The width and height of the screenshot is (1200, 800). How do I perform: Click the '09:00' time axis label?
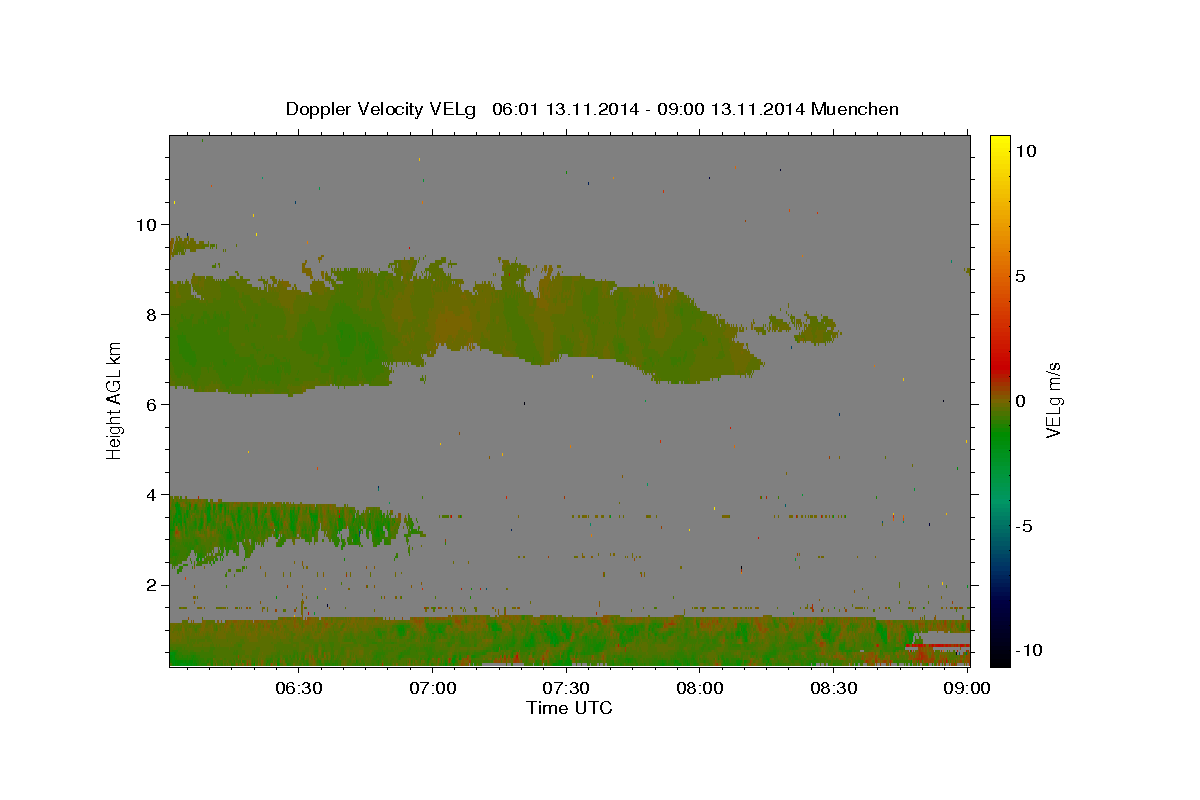click(x=966, y=688)
